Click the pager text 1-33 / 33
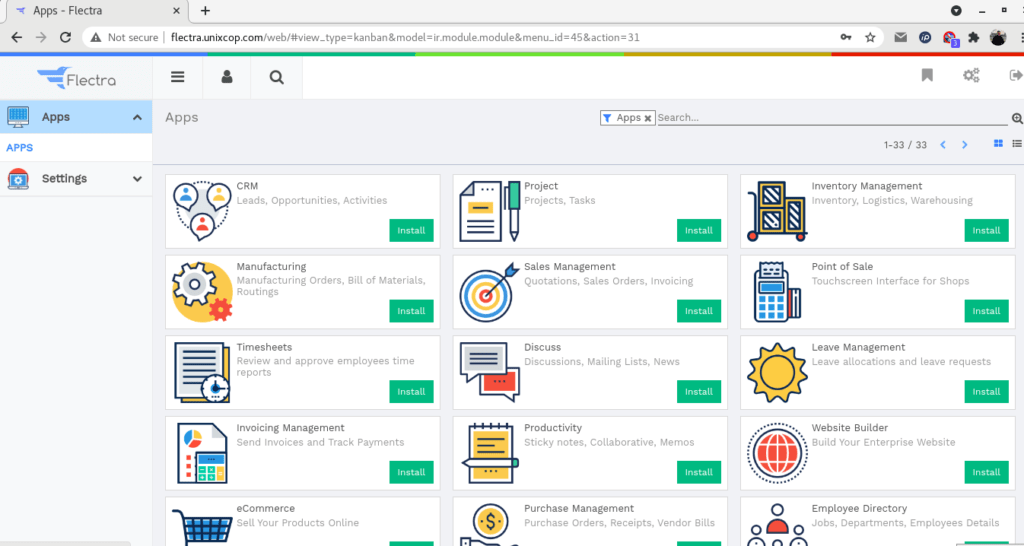 tap(905, 145)
